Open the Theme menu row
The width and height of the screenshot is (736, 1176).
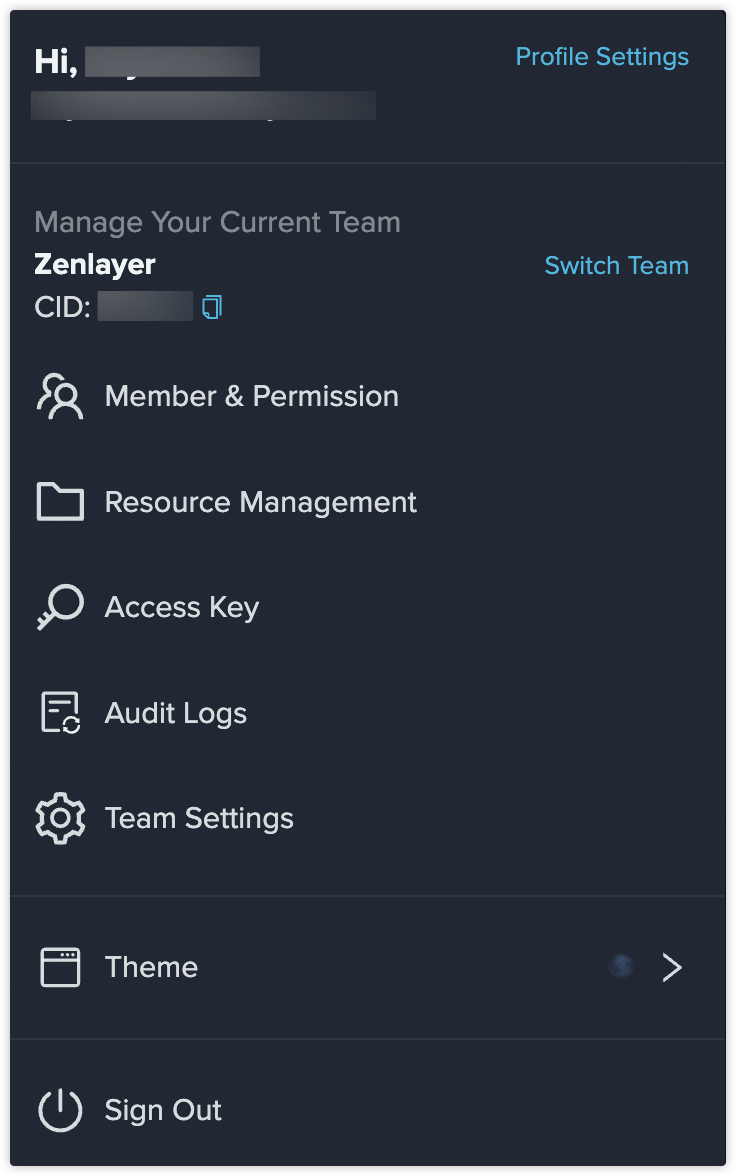pyautogui.click(x=368, y=968)
